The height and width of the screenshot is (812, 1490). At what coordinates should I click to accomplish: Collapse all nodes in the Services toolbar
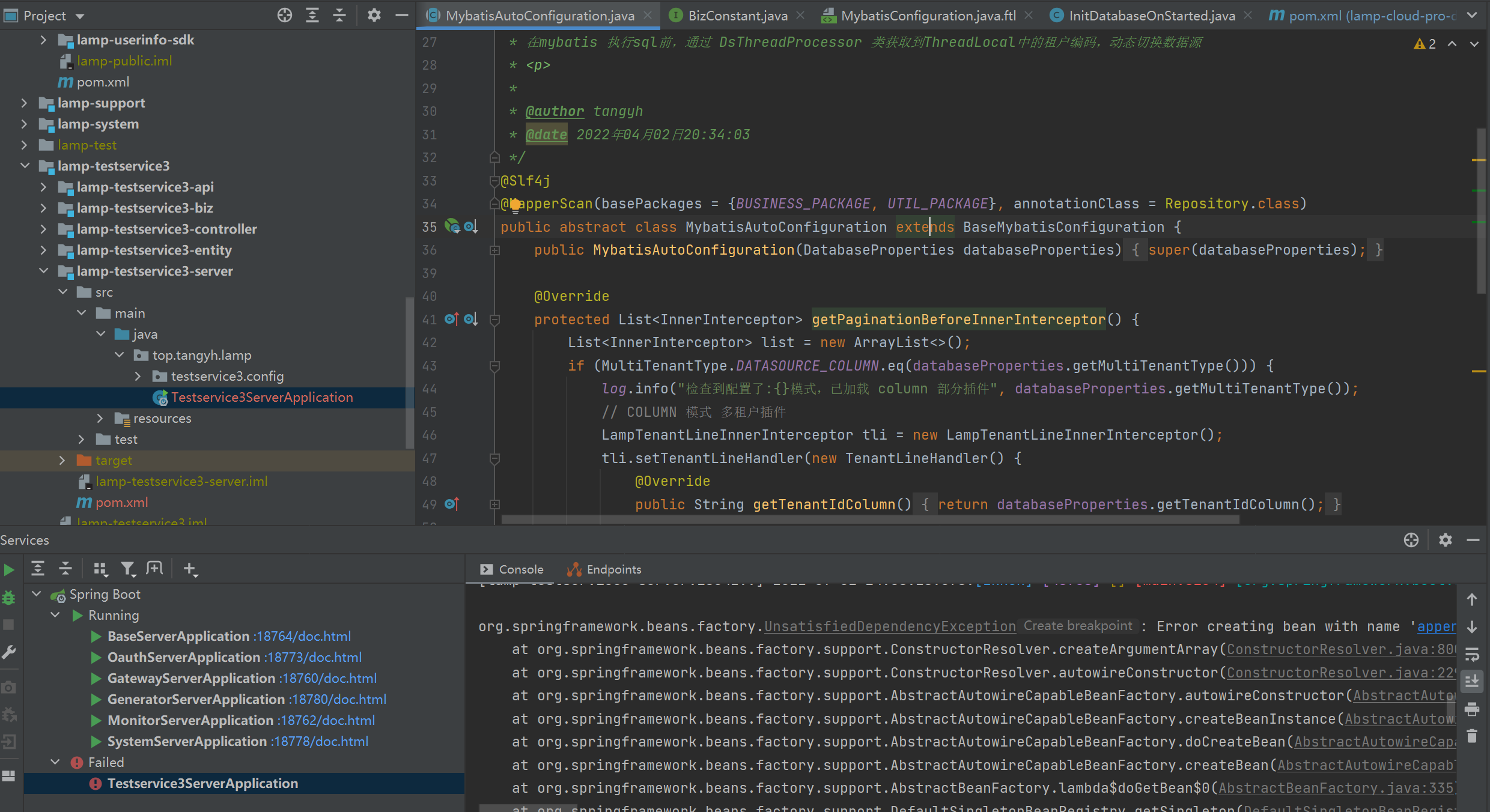[65, 568]
